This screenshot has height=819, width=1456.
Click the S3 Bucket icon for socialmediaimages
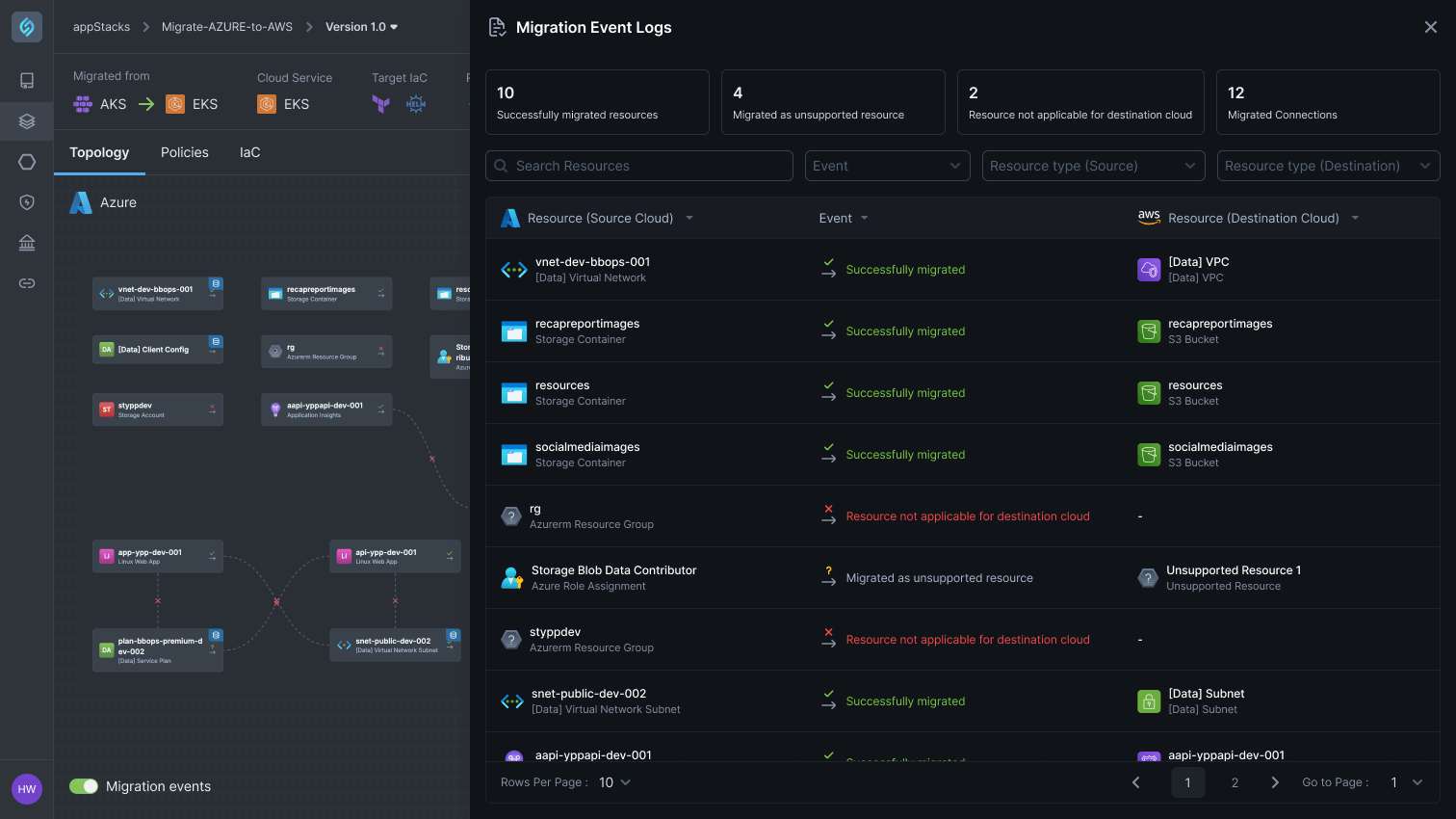tap(1149, 455)
